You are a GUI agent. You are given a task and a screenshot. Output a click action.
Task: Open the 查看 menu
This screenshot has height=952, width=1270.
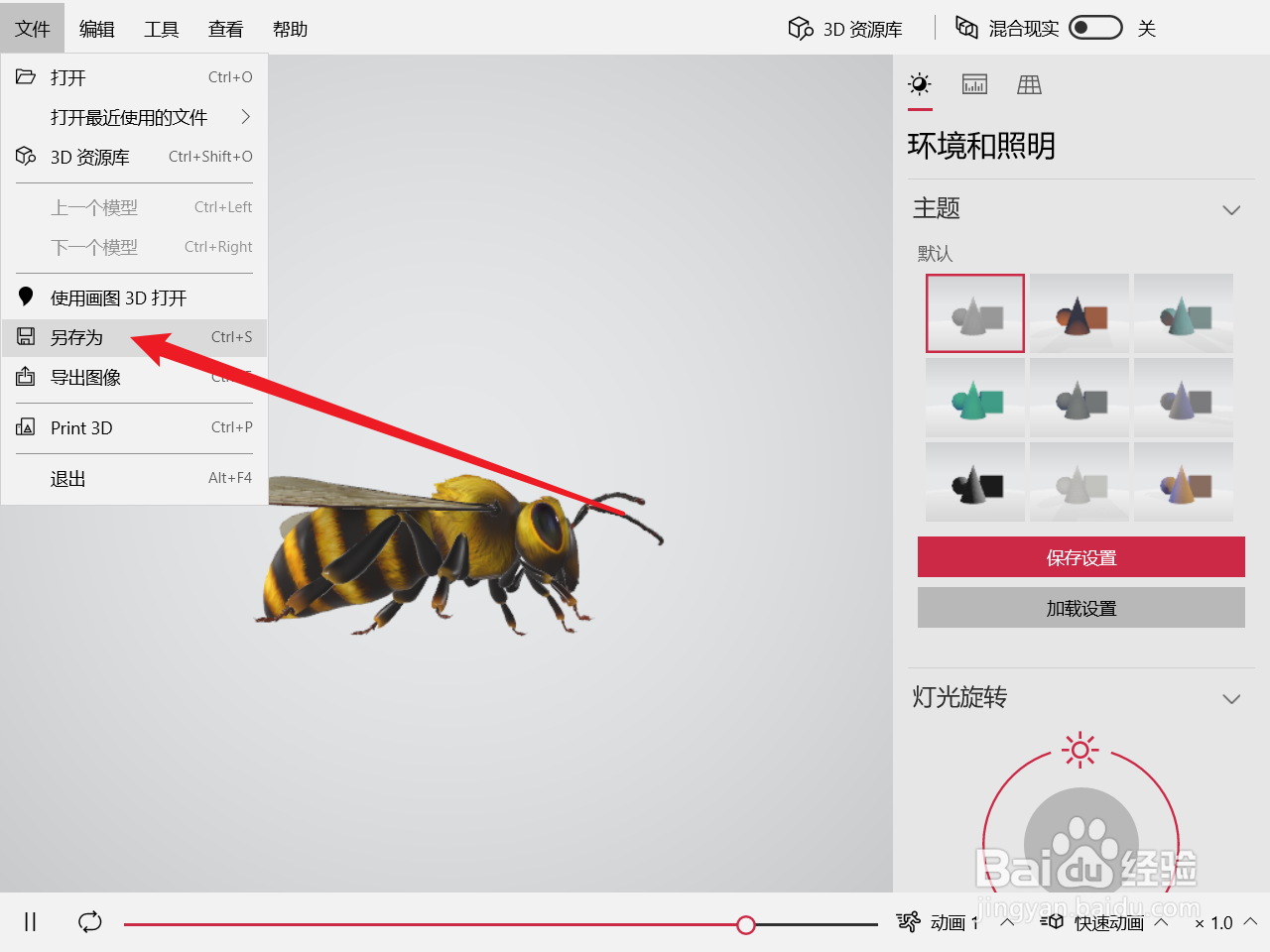click(225, 29)
